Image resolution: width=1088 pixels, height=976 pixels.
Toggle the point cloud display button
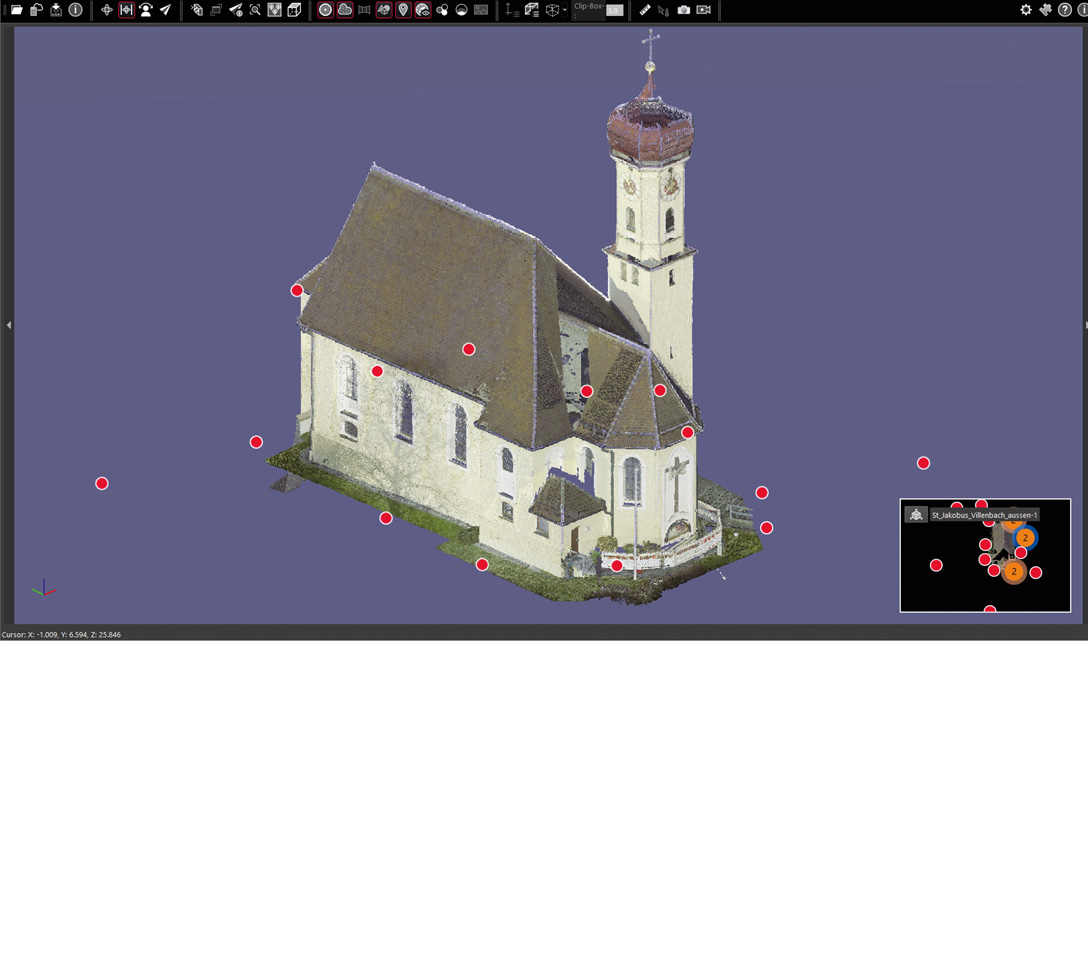point(345,10)
